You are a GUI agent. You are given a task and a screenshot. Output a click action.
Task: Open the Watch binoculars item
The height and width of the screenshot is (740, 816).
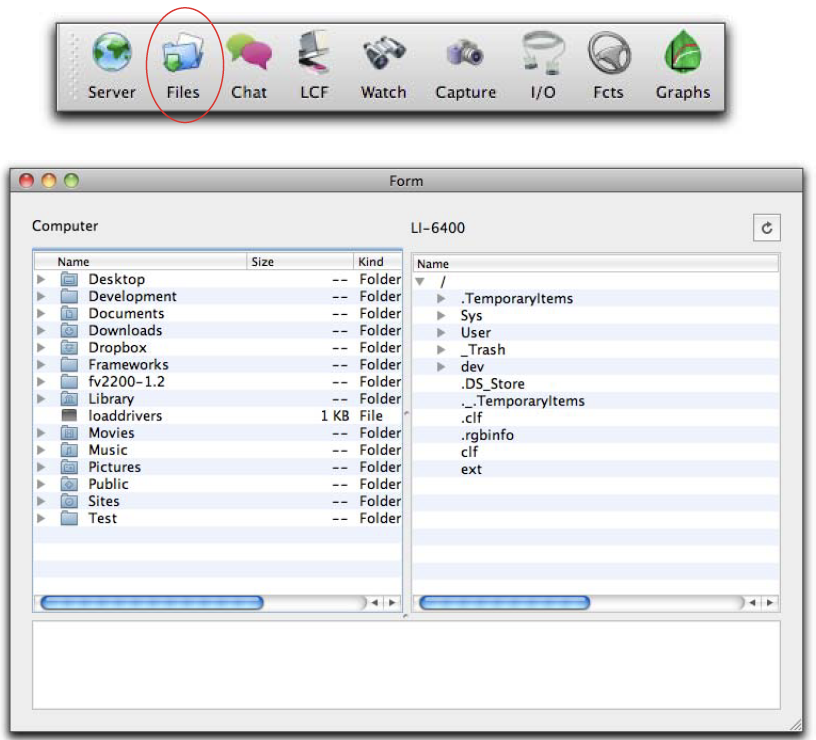[x=384, y=66]
